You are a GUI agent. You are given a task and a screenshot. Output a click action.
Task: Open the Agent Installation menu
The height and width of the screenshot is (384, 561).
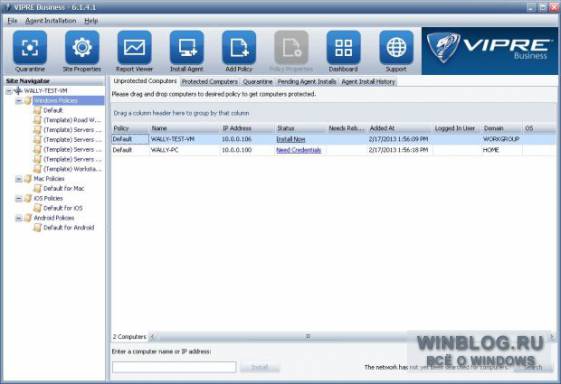50,21
